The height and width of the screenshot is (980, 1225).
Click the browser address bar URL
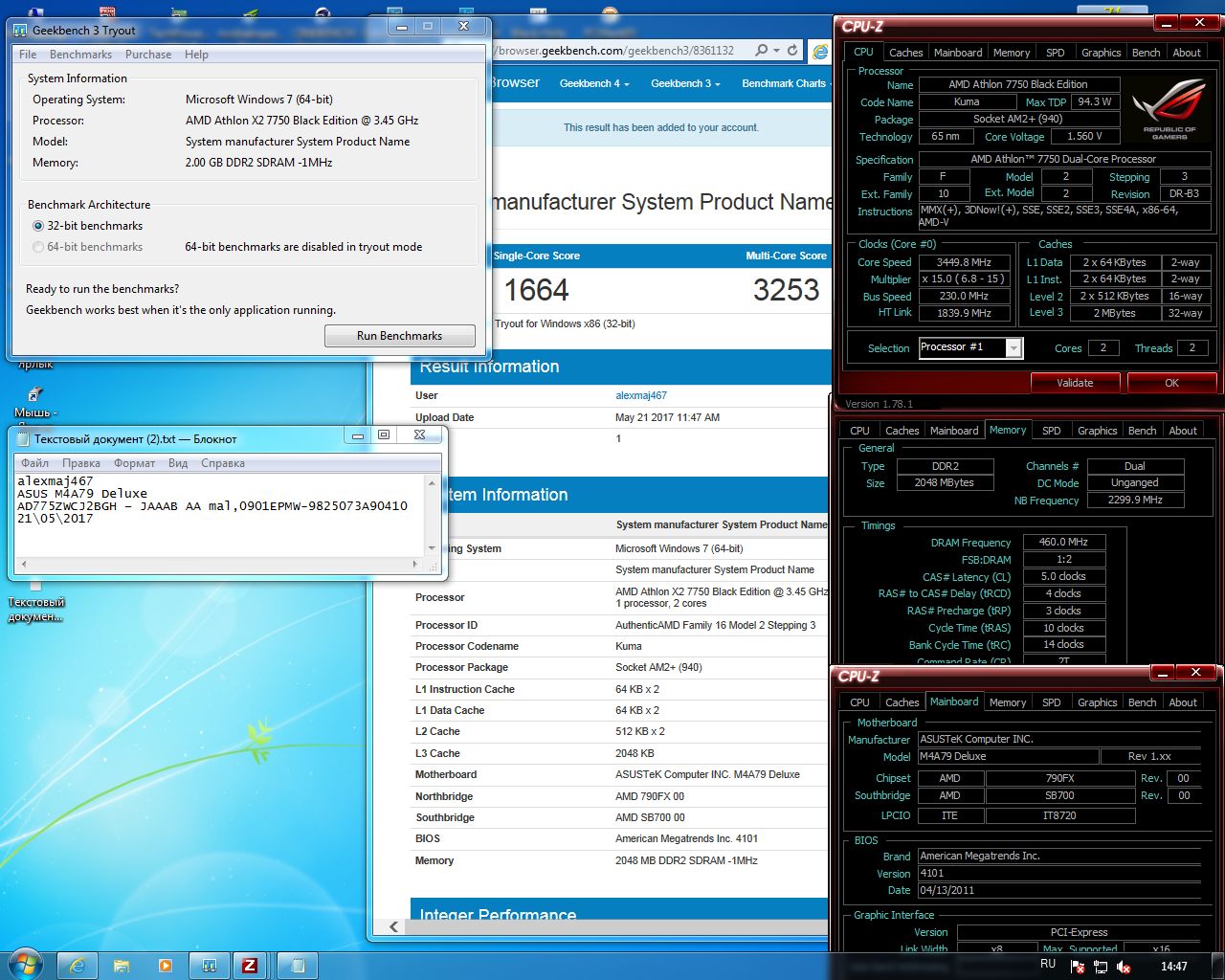point(616,51)
